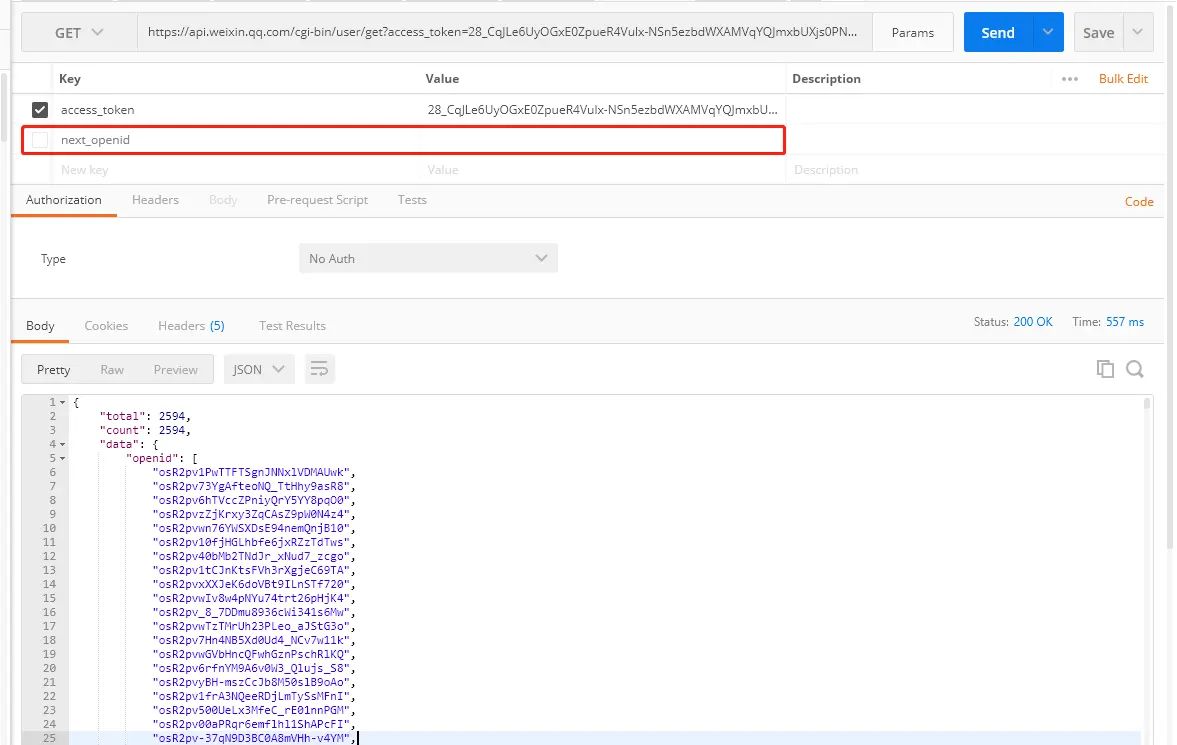Viewport: 1177px width, 745px height.
Task: Click the openid osR2pv1PwTTFTSgnJNNxlVDMAUwk line
Action: [x=254, y=472]
